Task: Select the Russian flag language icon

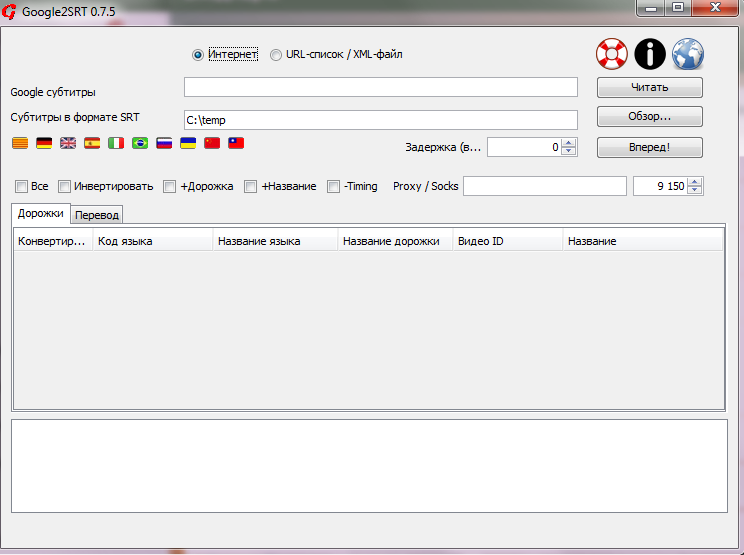Action: pos(164,143)
